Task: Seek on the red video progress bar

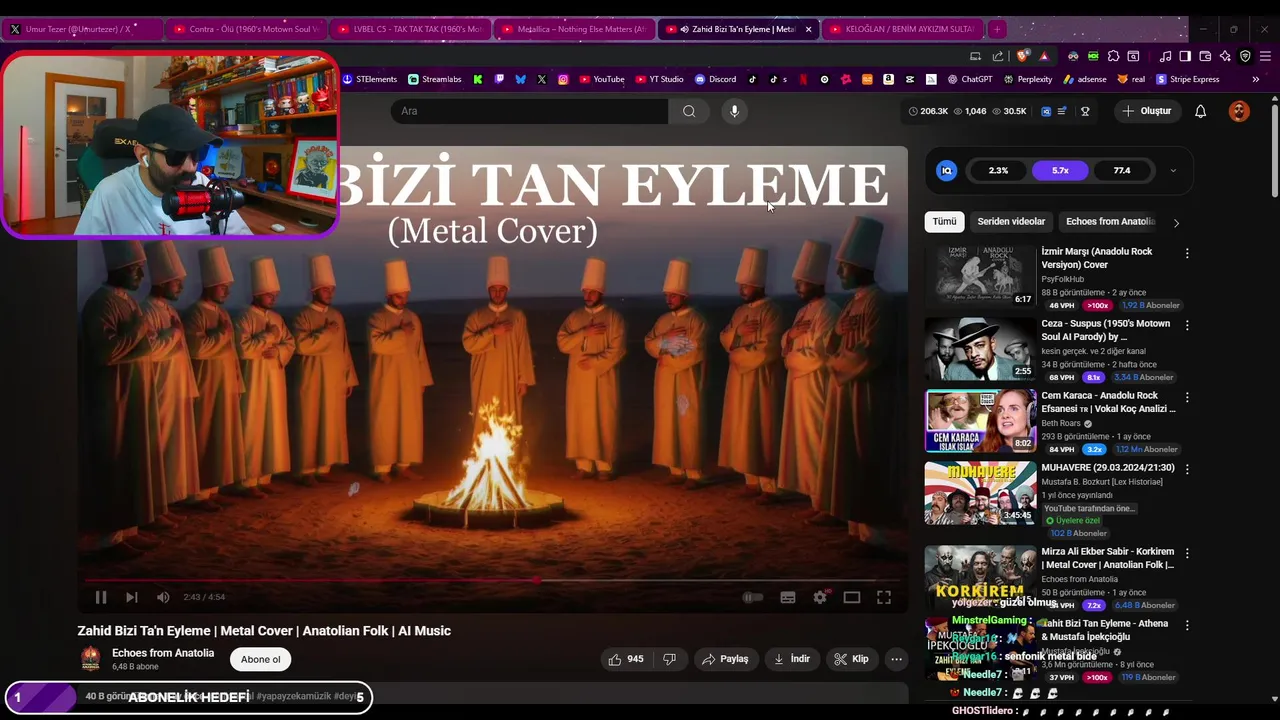Action: (x=492, y=580)
